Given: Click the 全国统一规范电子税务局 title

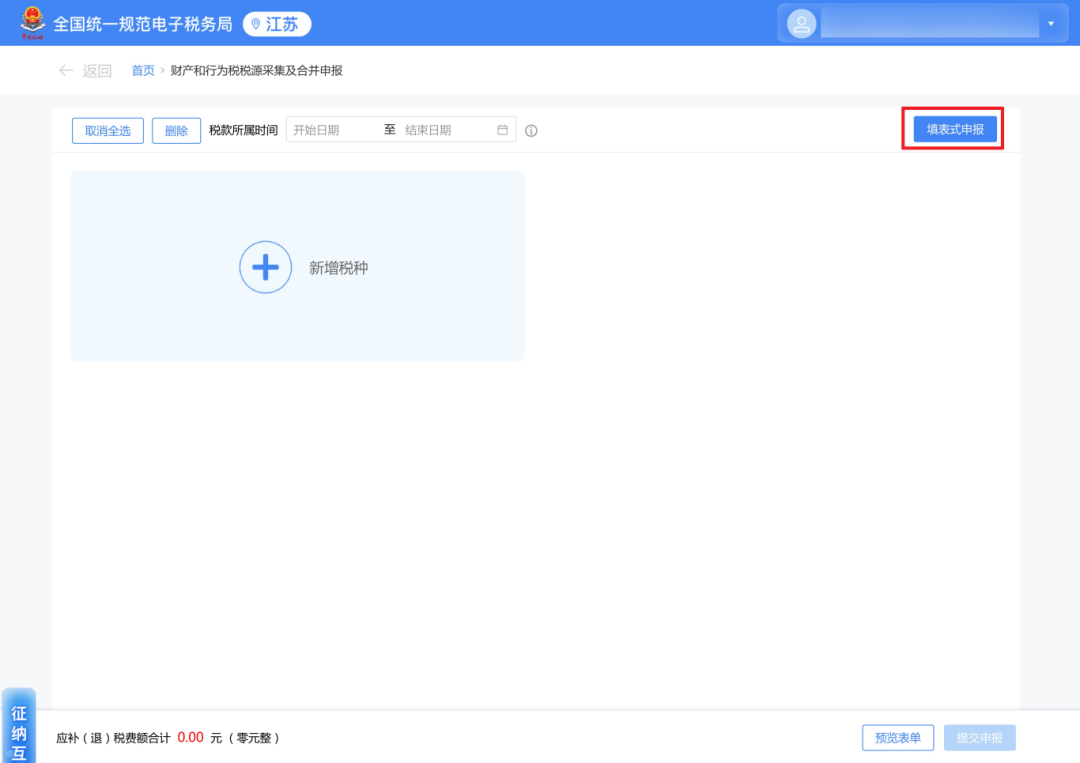Looking at the screenshot, I should 143,24.
